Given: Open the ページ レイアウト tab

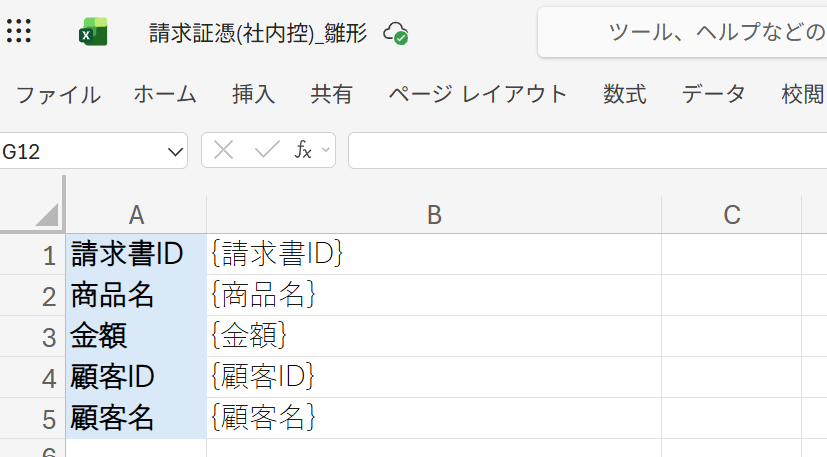Looking at the screenshot, I should coord(478,94).
